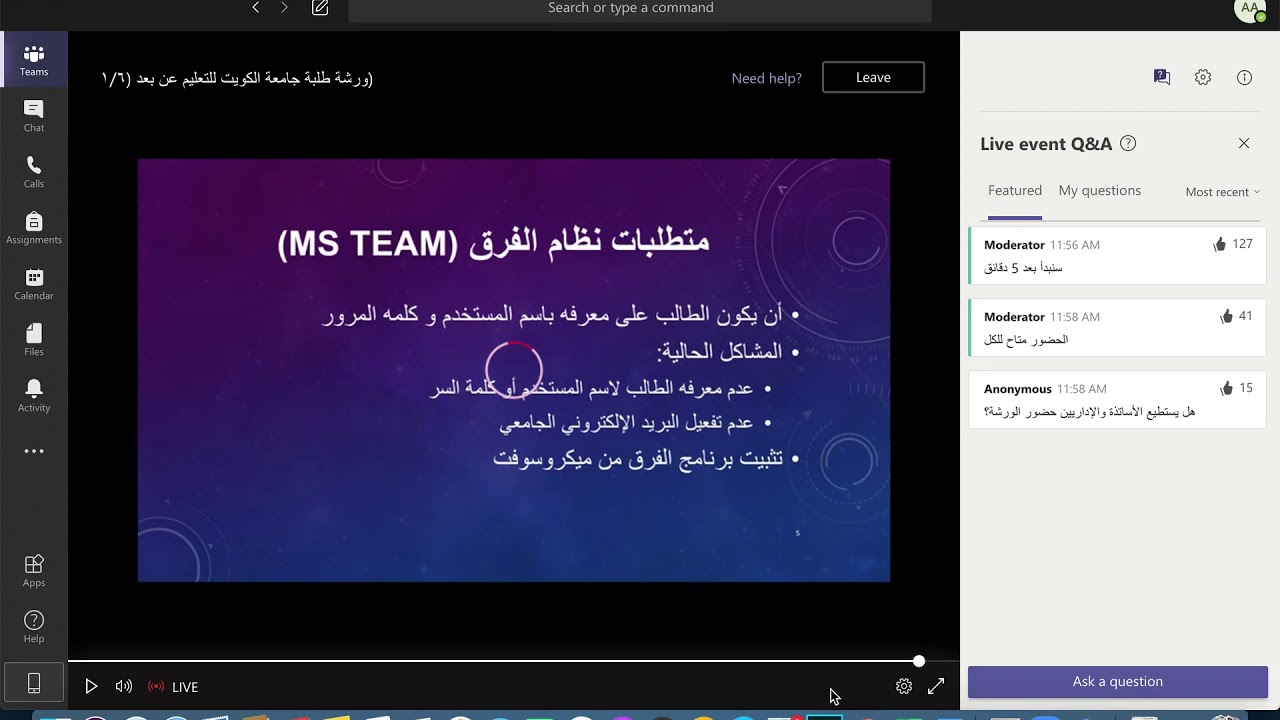Click the Search or type a command box
This screenshot has width=1280, height=720.
tap(640, 9)
